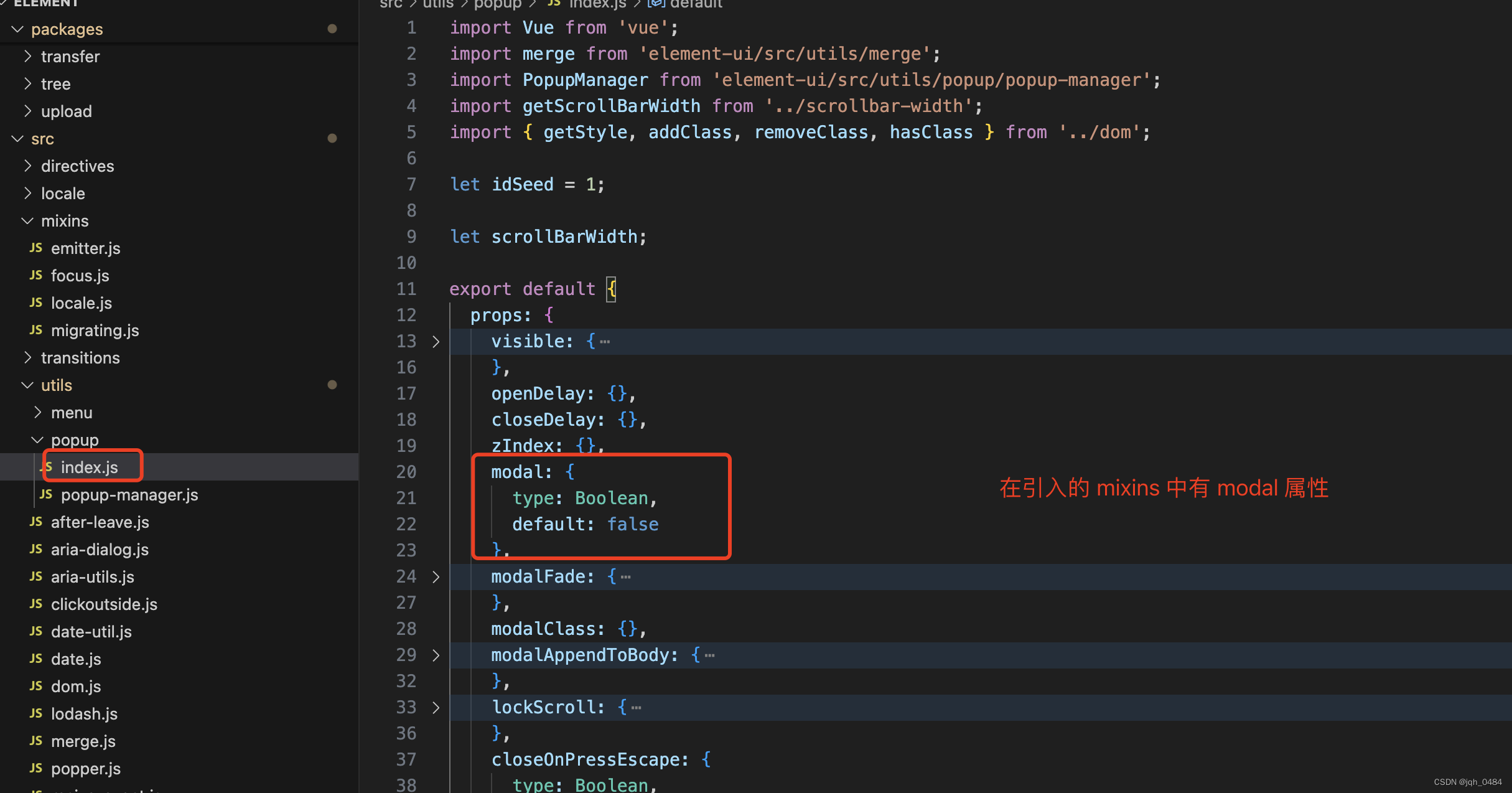Click the JS icon next to popup-manager.js
1512x793 pixels.
(46, 494)
